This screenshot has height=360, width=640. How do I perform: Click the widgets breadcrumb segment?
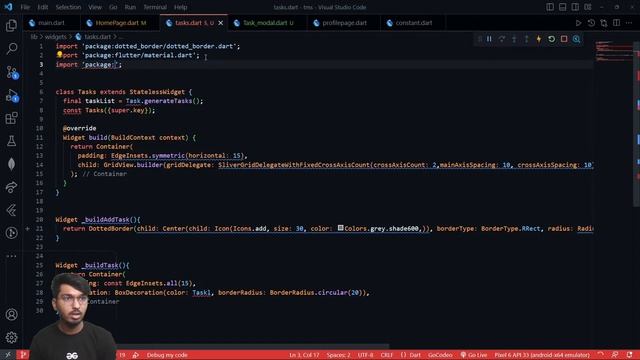pos(56,37)
